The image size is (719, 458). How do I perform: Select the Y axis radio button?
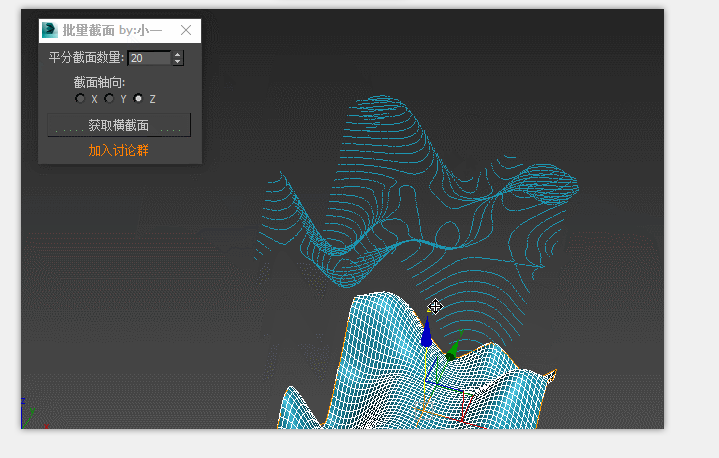pyautogui.click(x=109, y=99)
